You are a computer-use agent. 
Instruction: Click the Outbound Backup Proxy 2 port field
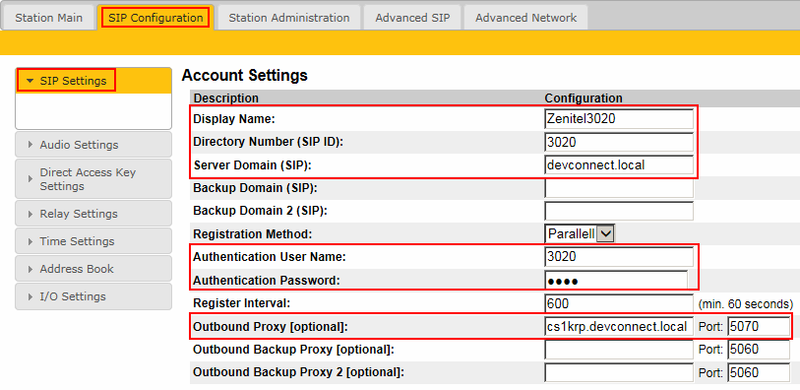click(759, 372)
